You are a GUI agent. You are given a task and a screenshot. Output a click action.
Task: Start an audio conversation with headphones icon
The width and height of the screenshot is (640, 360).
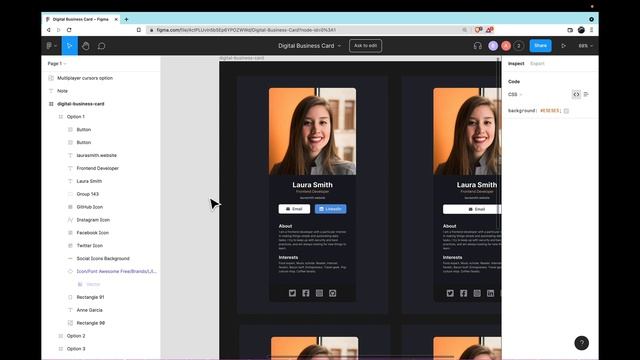[478, 46]
